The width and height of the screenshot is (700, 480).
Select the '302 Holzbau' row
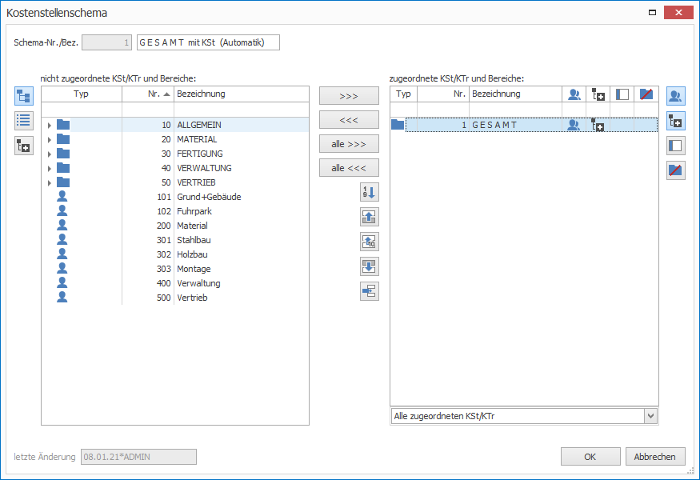[175, 255]
